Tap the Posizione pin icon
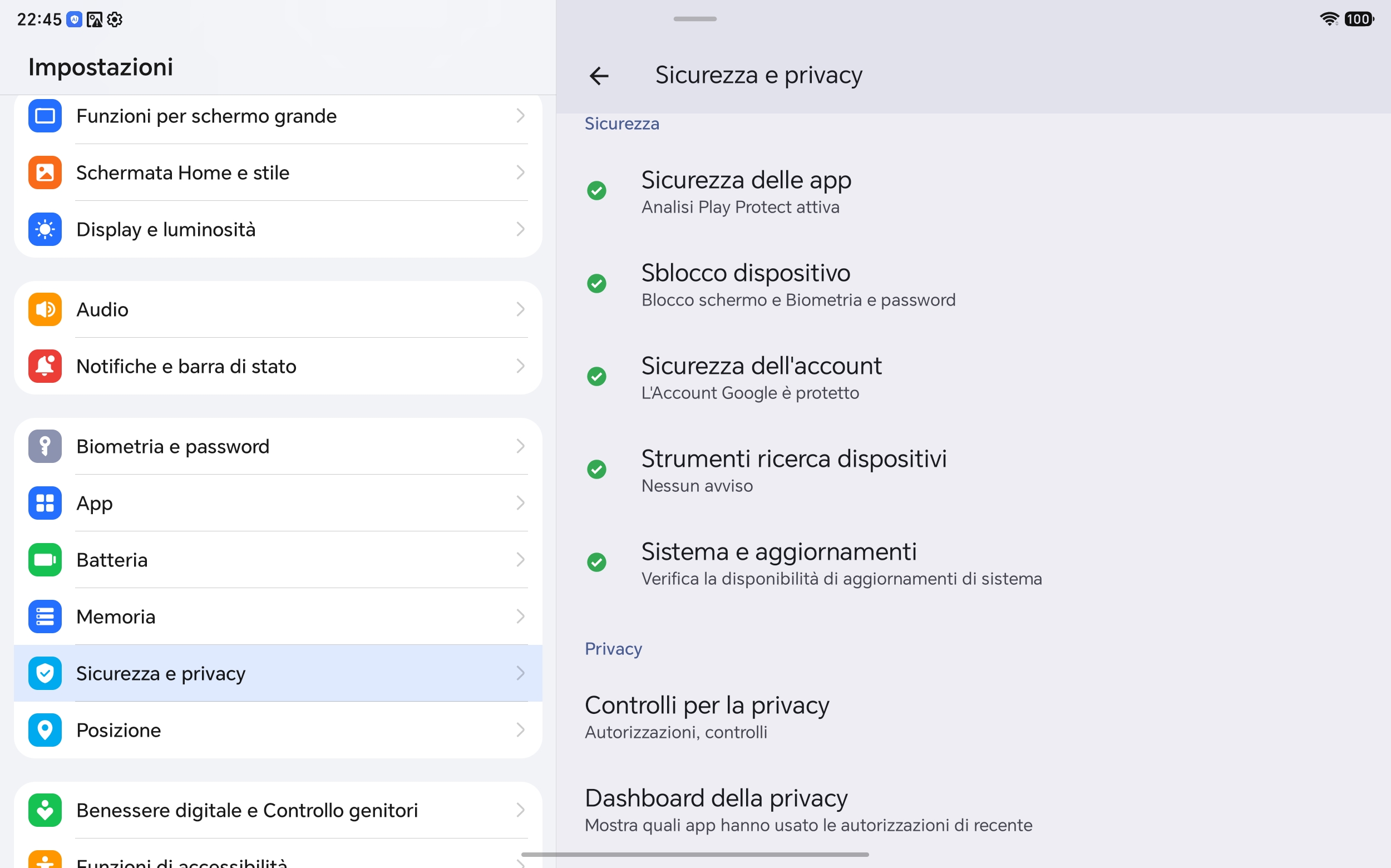The image size is (1391, 868). pyautogui.click(x=45, y=730)
